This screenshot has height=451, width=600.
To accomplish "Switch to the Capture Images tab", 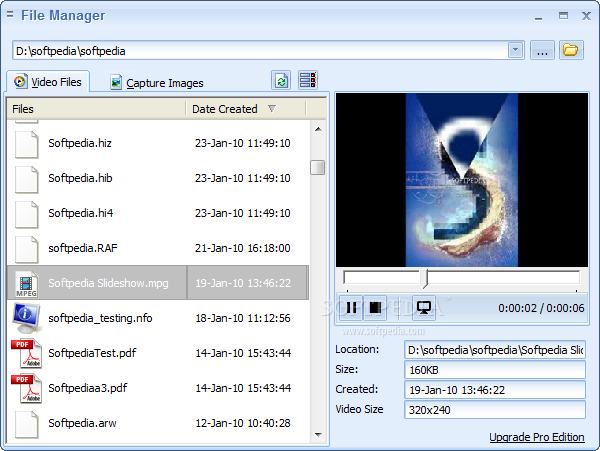I will pos(157,83).
